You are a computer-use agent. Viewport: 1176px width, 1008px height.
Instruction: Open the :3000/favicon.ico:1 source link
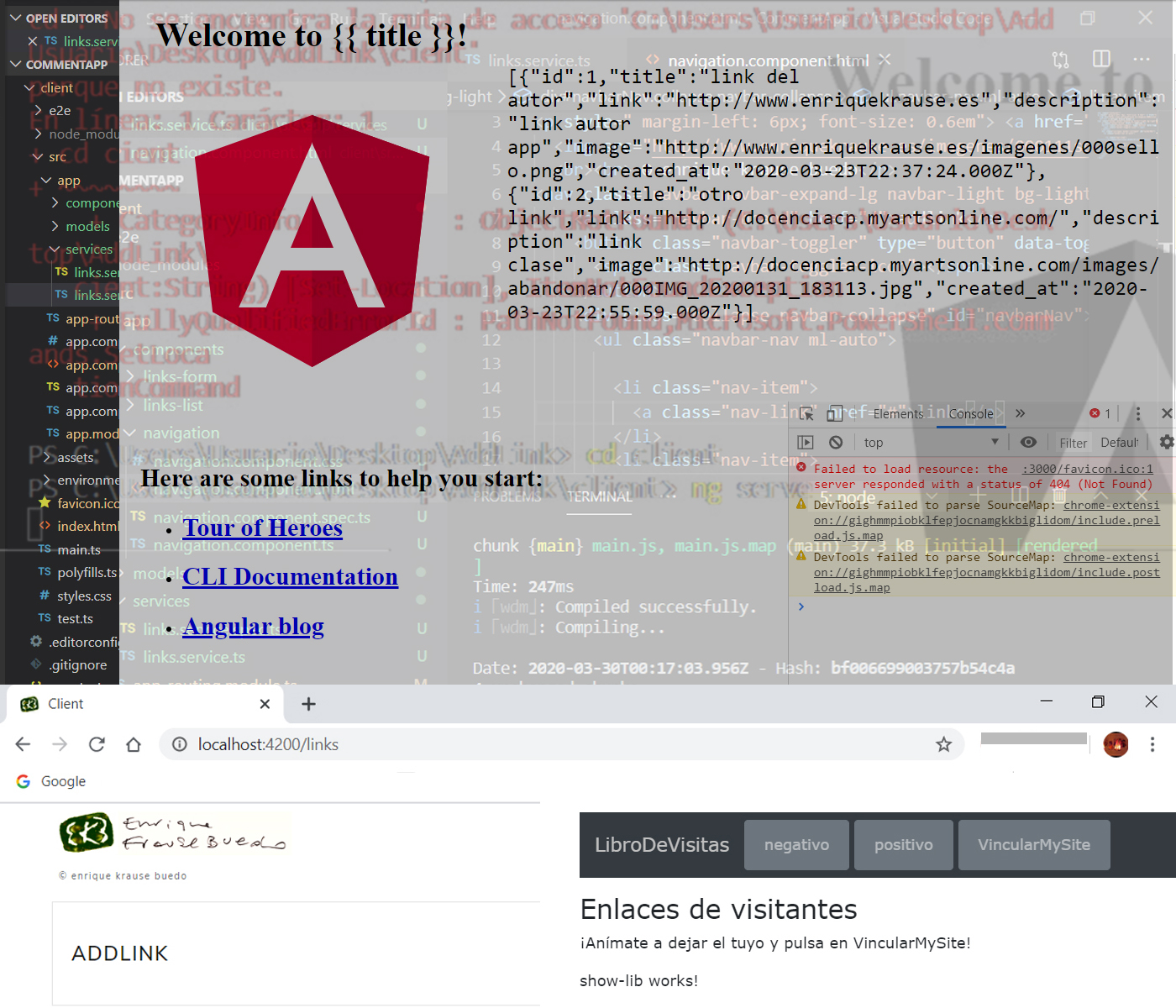click(1087, 469)
